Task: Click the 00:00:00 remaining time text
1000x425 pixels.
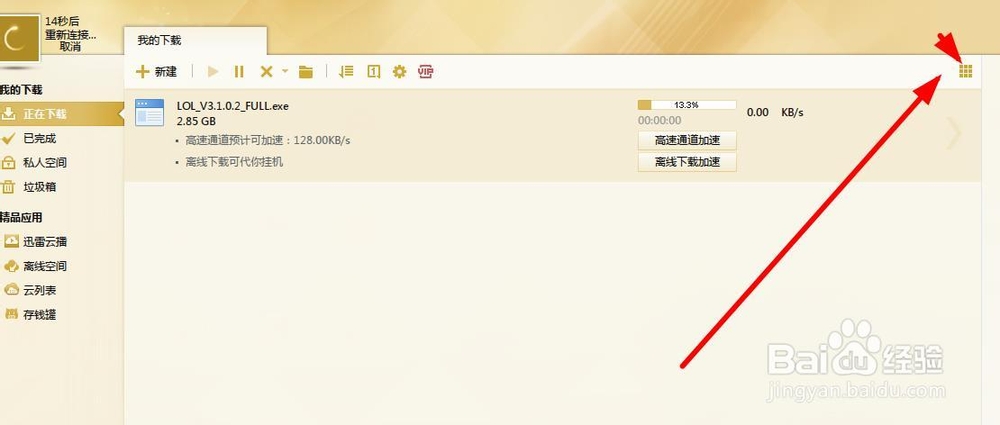Action: pos(659,121)
